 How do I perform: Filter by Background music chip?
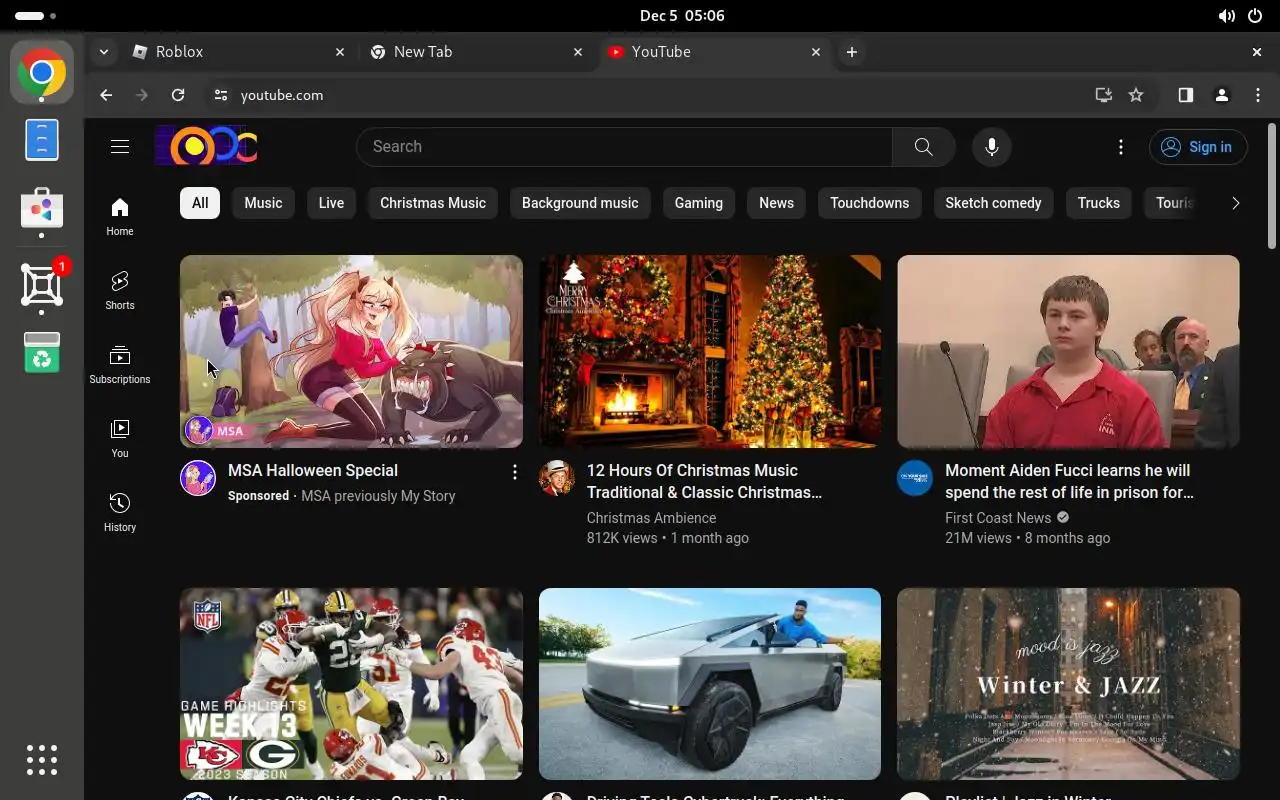click(580, 203)
